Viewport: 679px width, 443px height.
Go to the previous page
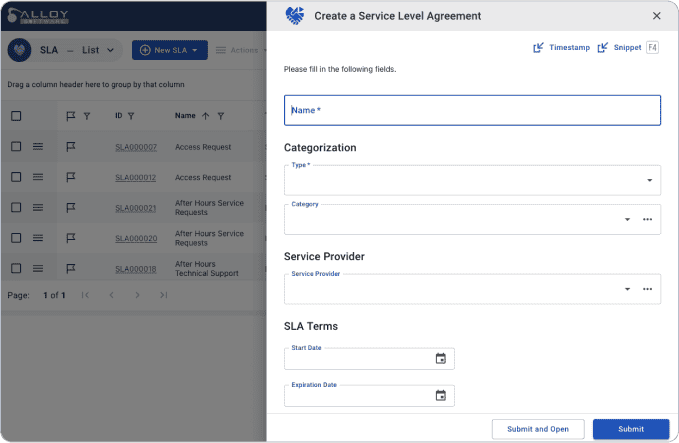[112, 295]
